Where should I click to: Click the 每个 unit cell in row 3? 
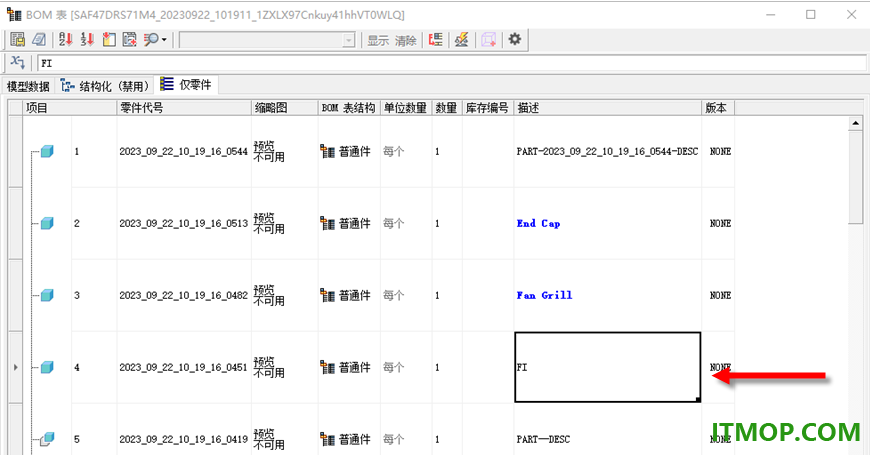point(406,295)
